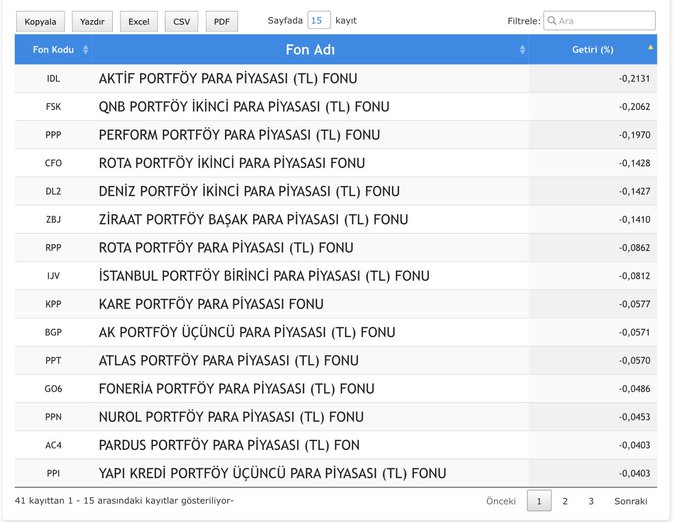
Task: Click AK PORTFÖY ÜÇÜNCÜ PARA PİYASASI fund name
Action: (247, 332)
